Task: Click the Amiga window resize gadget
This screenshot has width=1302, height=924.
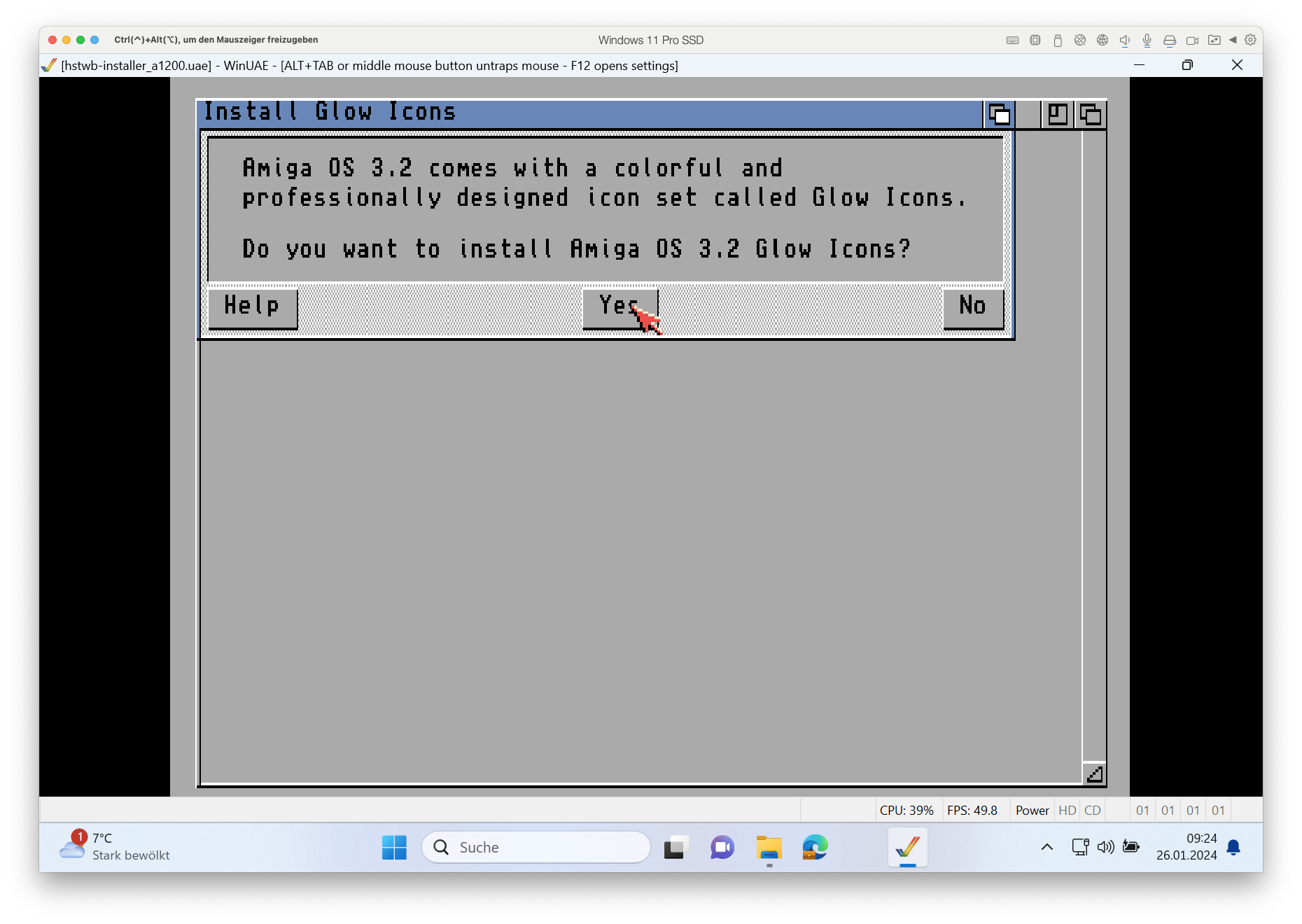Action: tap(1094, 773)
